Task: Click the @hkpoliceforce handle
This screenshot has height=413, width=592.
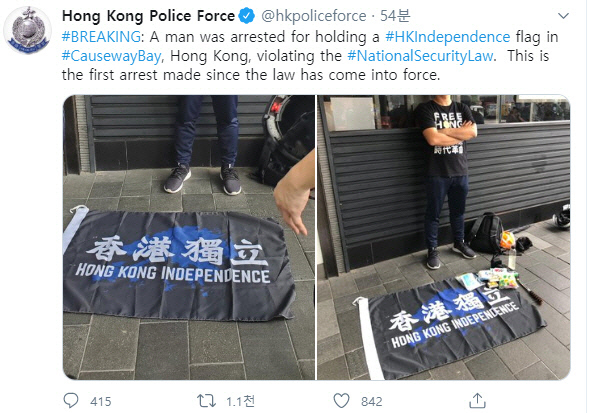Action: coord(314,16)
